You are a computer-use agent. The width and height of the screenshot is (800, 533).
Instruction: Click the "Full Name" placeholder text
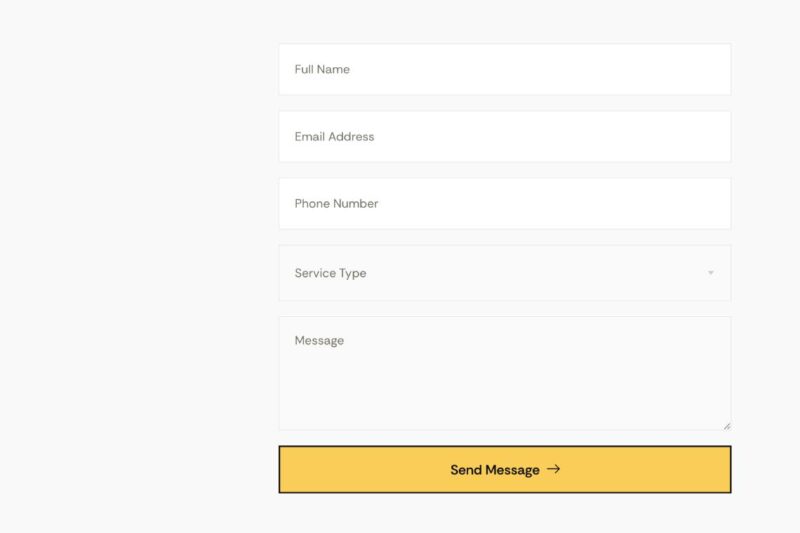pyautogui.click(x=322, y=69)
